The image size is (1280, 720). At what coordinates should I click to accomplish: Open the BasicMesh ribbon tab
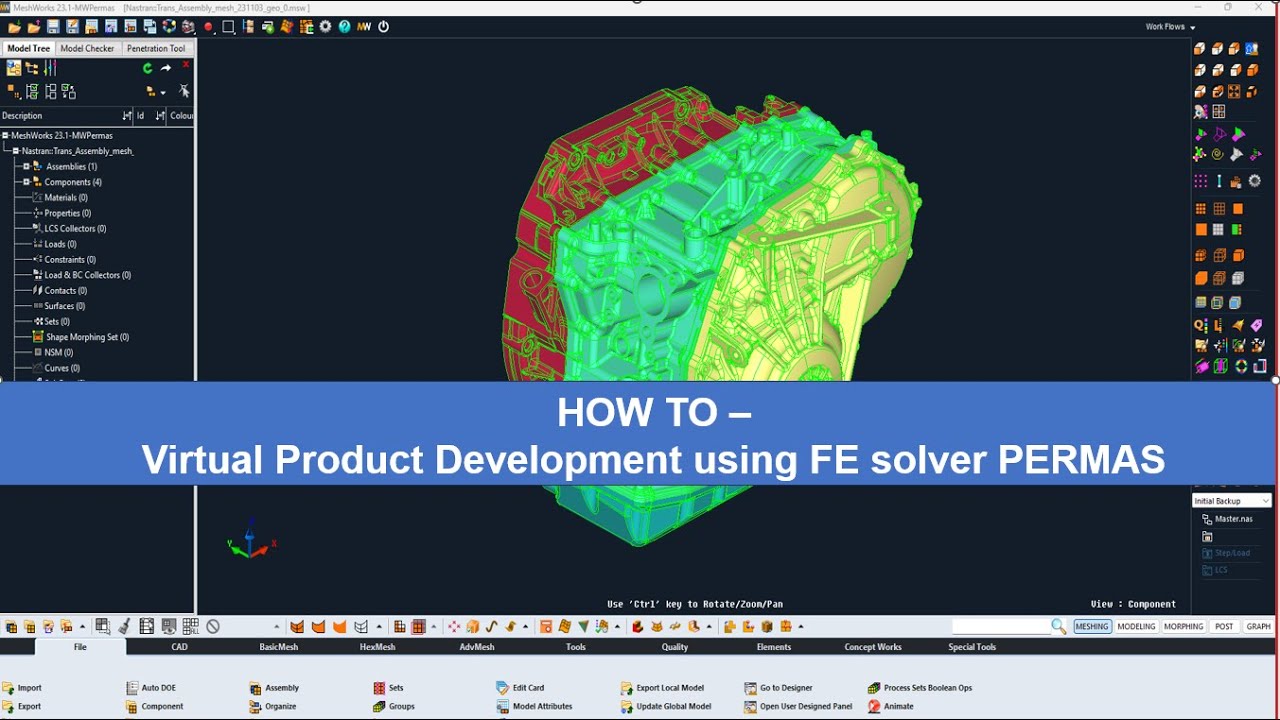click(279, 647)
